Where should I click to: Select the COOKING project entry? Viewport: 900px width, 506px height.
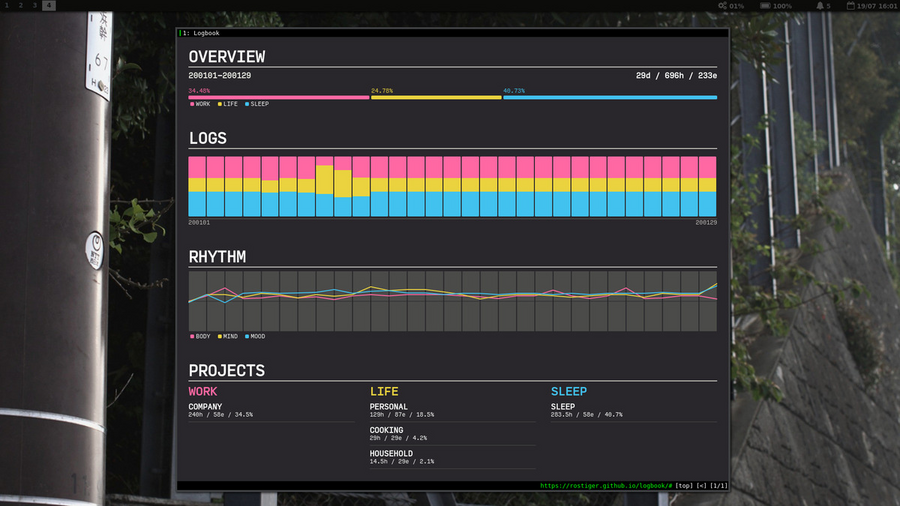pyautogui.click(x=386, y=431)
